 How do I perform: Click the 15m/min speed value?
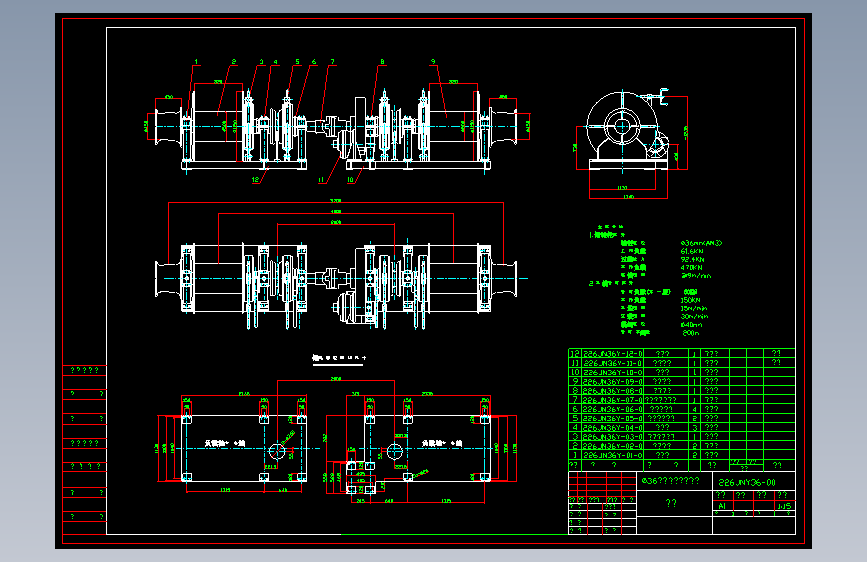pyautogui.click(x=694, y=308)
